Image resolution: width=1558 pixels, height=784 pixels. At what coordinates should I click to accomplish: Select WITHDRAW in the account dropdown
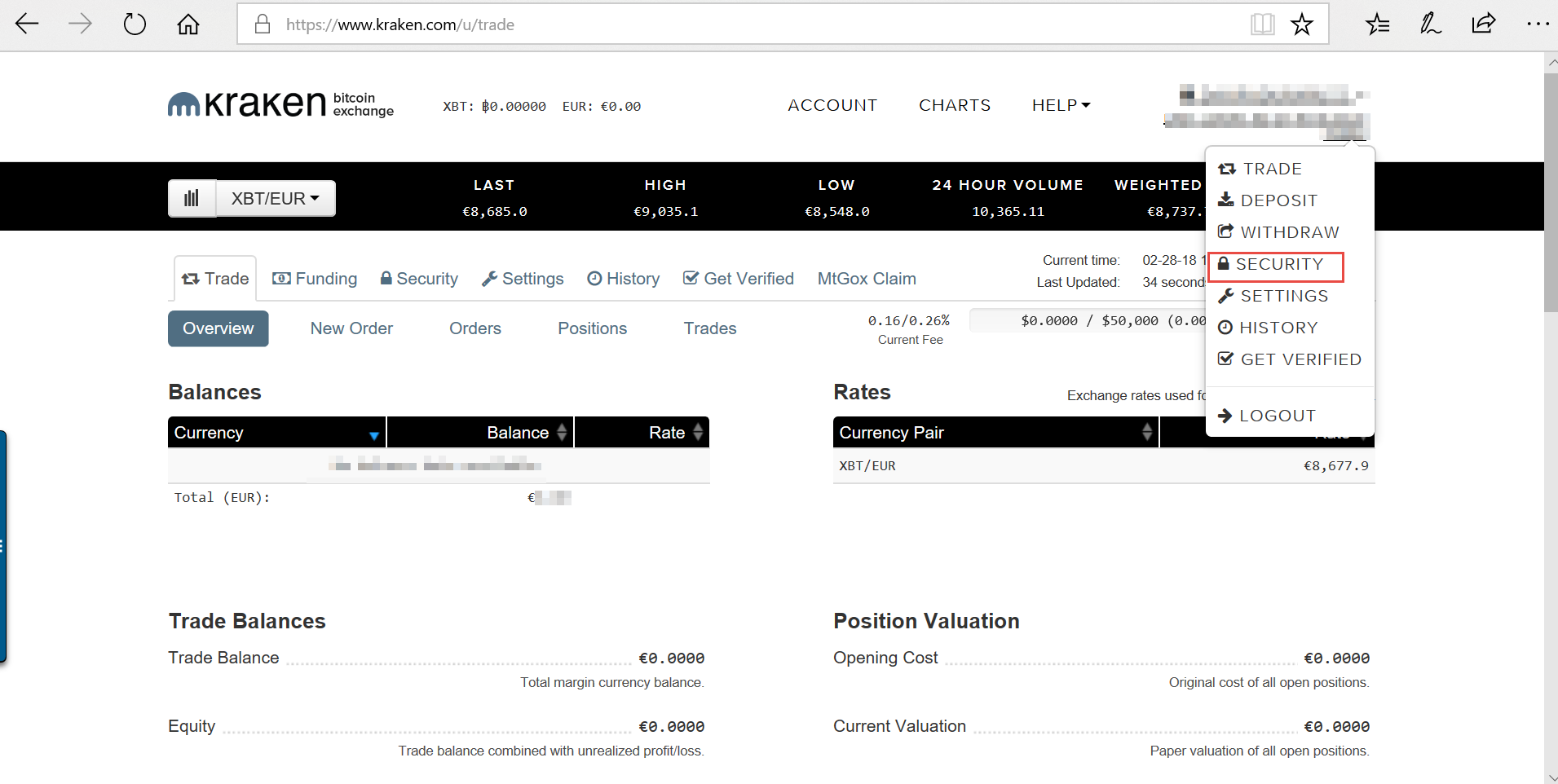tap(1278, 232)
